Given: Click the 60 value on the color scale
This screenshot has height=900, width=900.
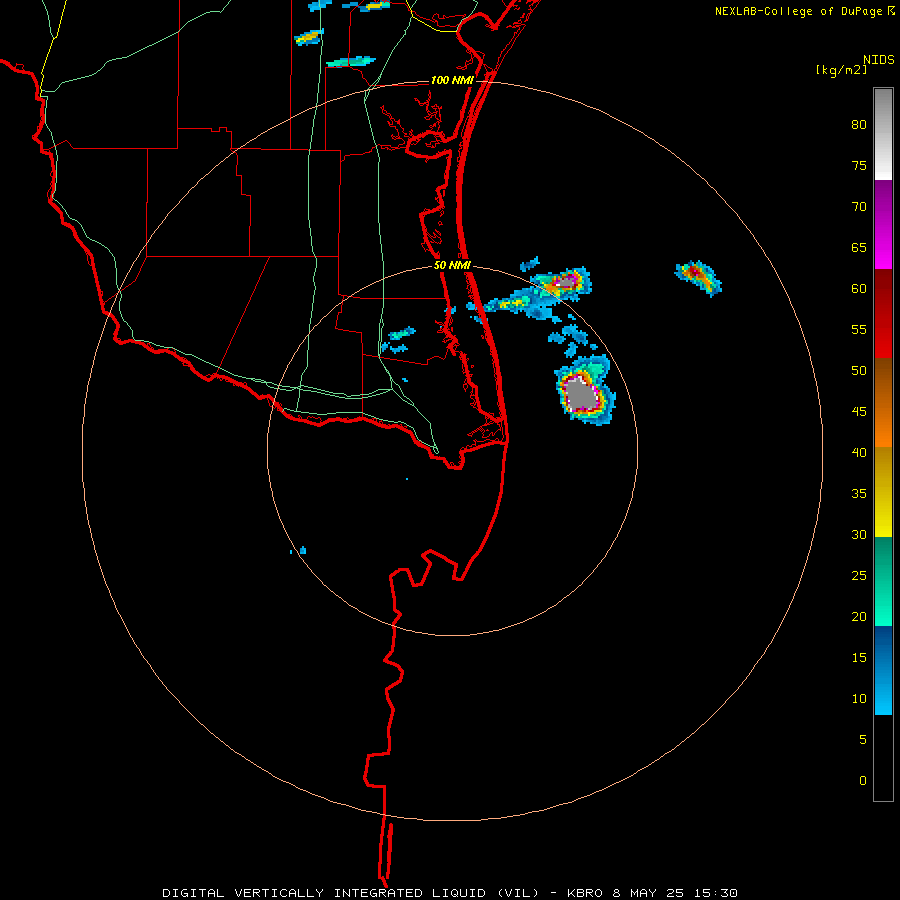Looking at the screenshot, I should tap(859, 289).
